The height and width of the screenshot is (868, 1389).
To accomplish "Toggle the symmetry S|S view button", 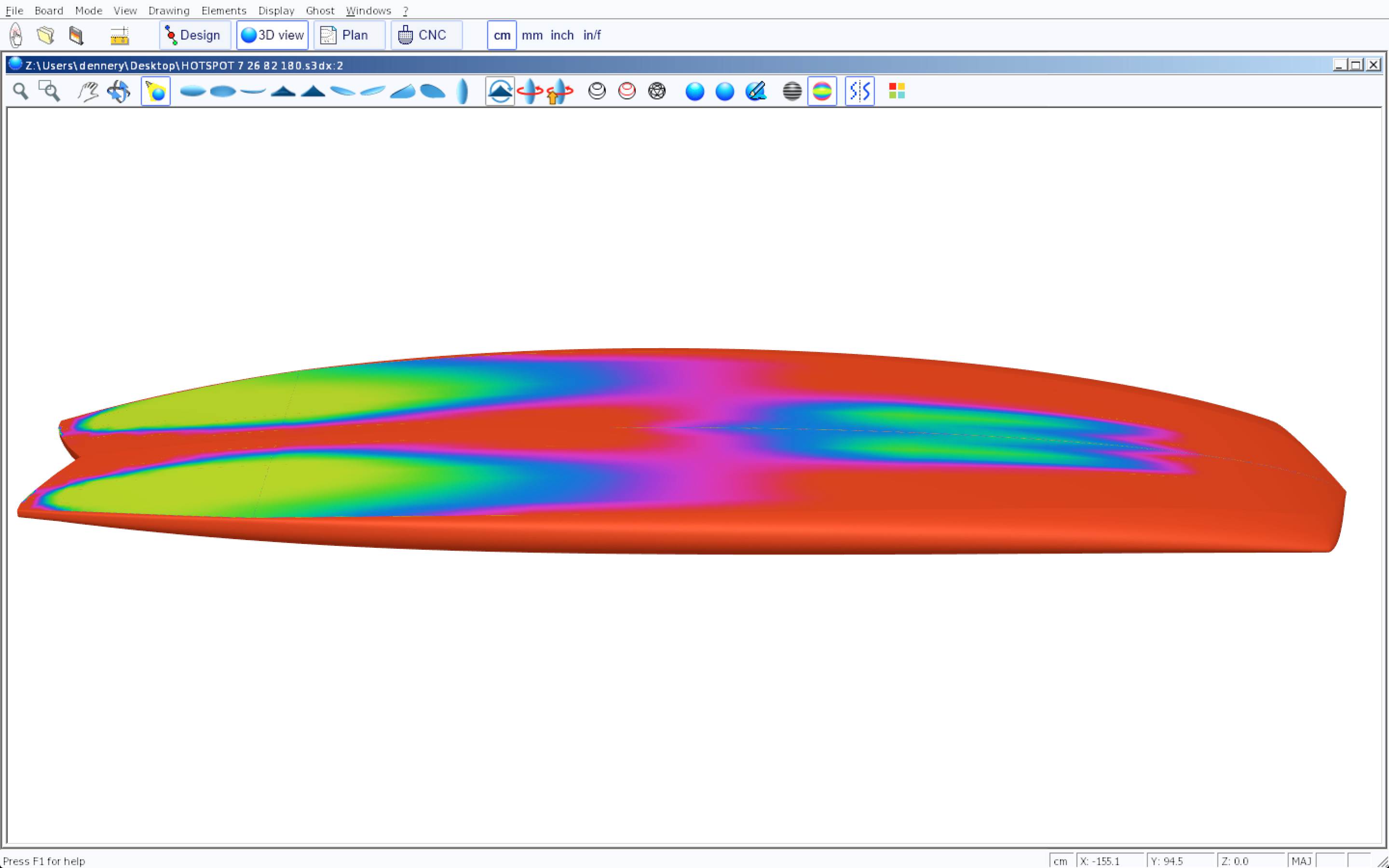I will point(859,91).
